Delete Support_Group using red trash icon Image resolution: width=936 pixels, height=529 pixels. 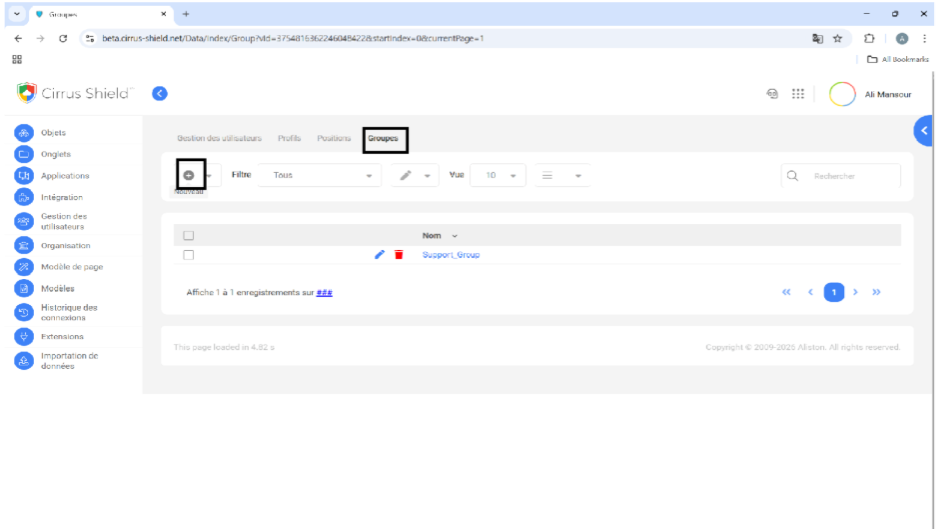(399, 255)
